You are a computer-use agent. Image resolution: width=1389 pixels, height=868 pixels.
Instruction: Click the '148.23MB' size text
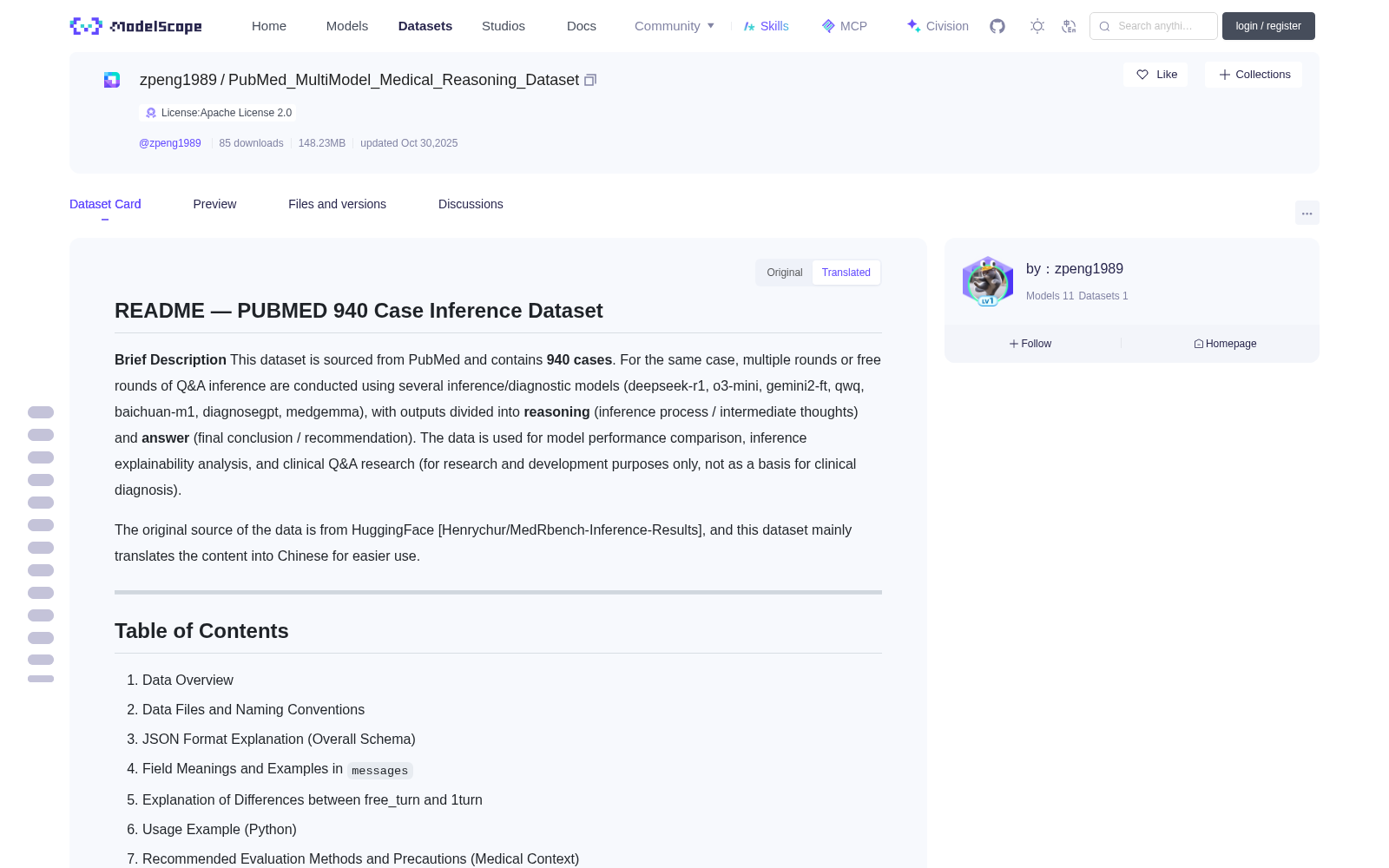click(x=322, y=143)
